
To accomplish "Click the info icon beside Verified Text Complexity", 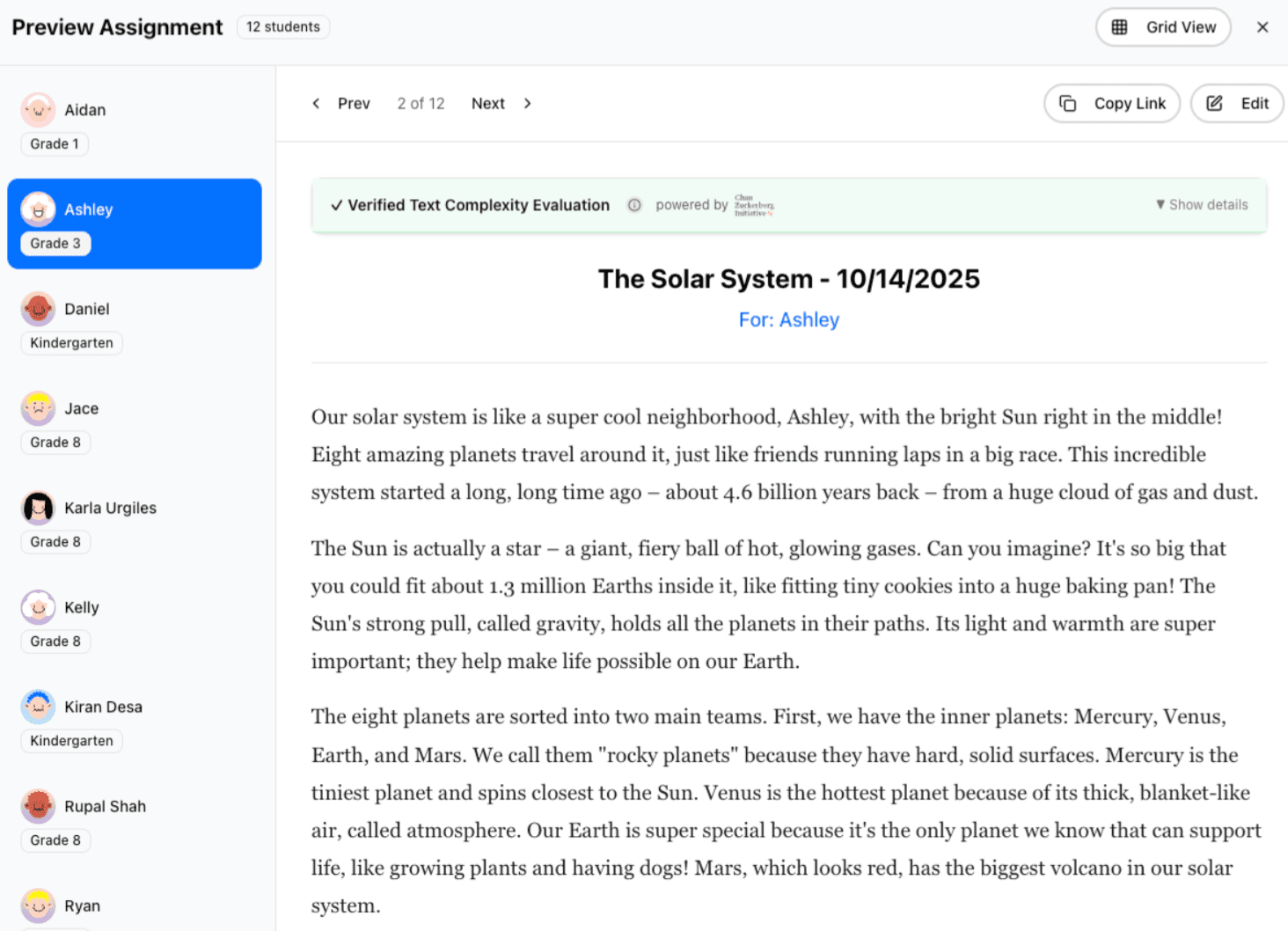I will pyautogui.click(x=634, y=205).
